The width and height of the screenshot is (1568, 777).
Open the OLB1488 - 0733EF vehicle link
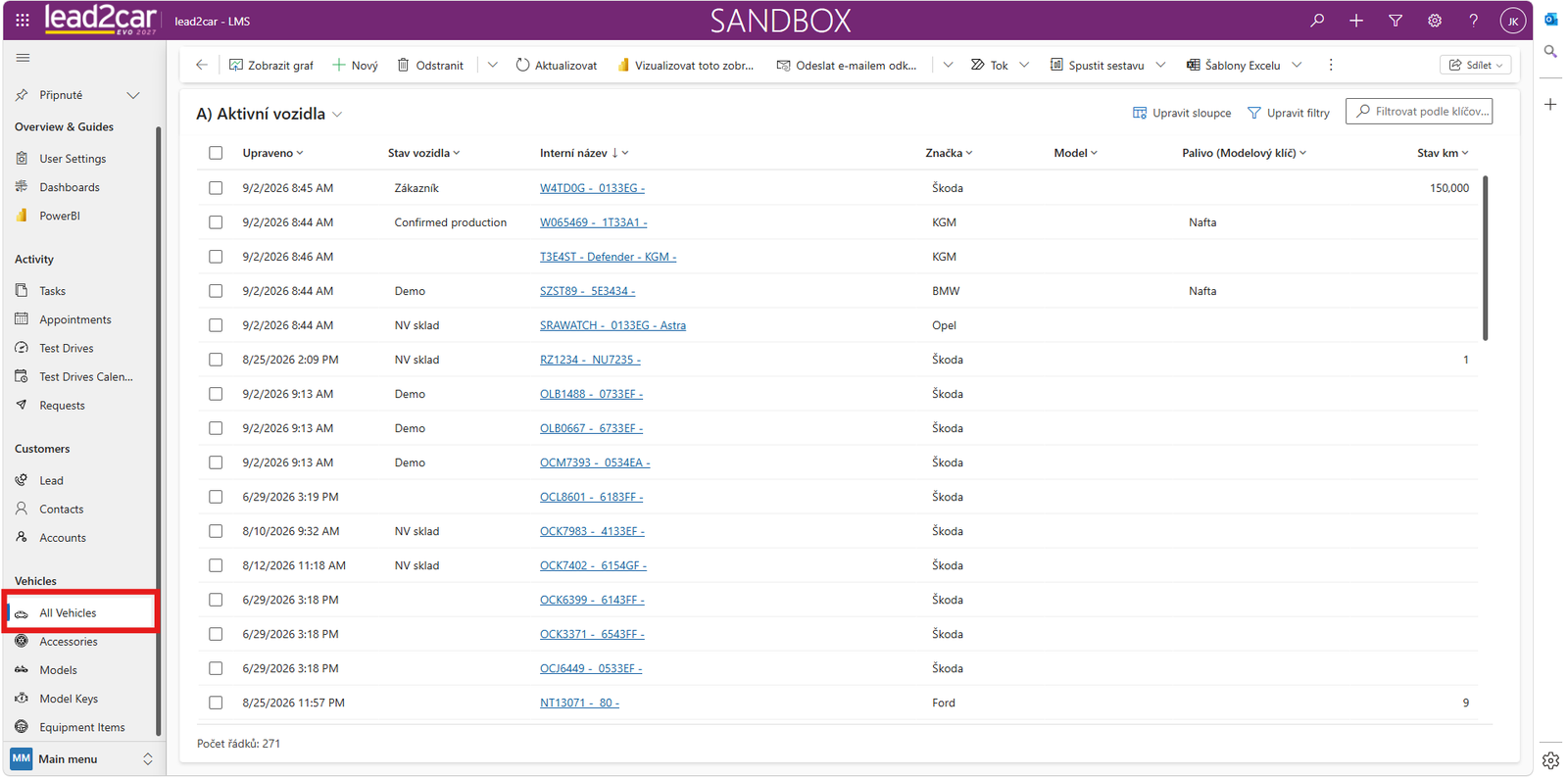[x=591, y=394]
